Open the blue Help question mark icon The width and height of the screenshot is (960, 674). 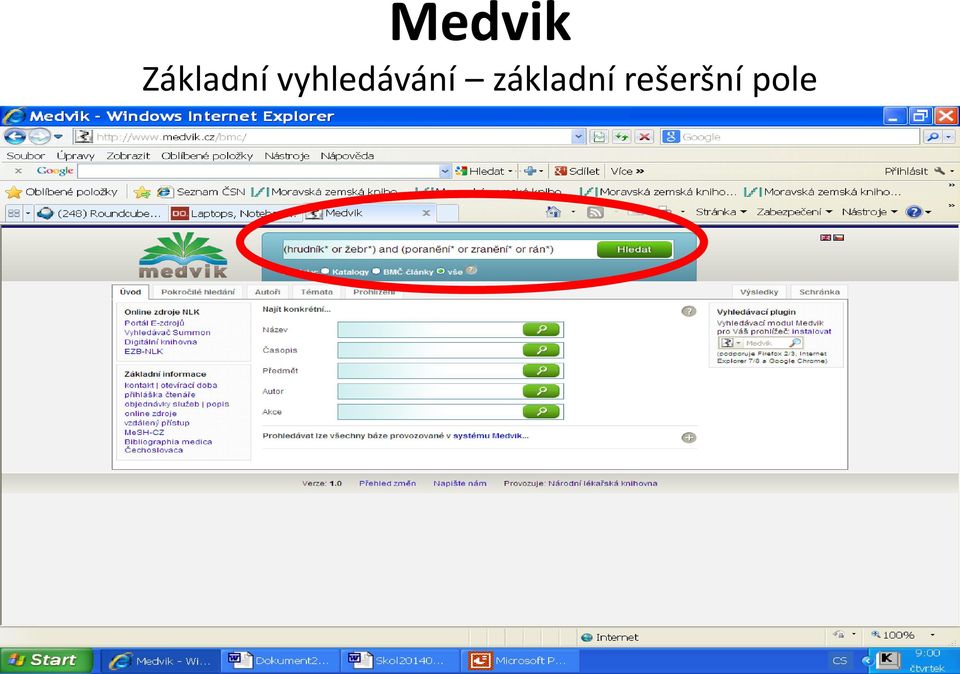tap(914, 212)
